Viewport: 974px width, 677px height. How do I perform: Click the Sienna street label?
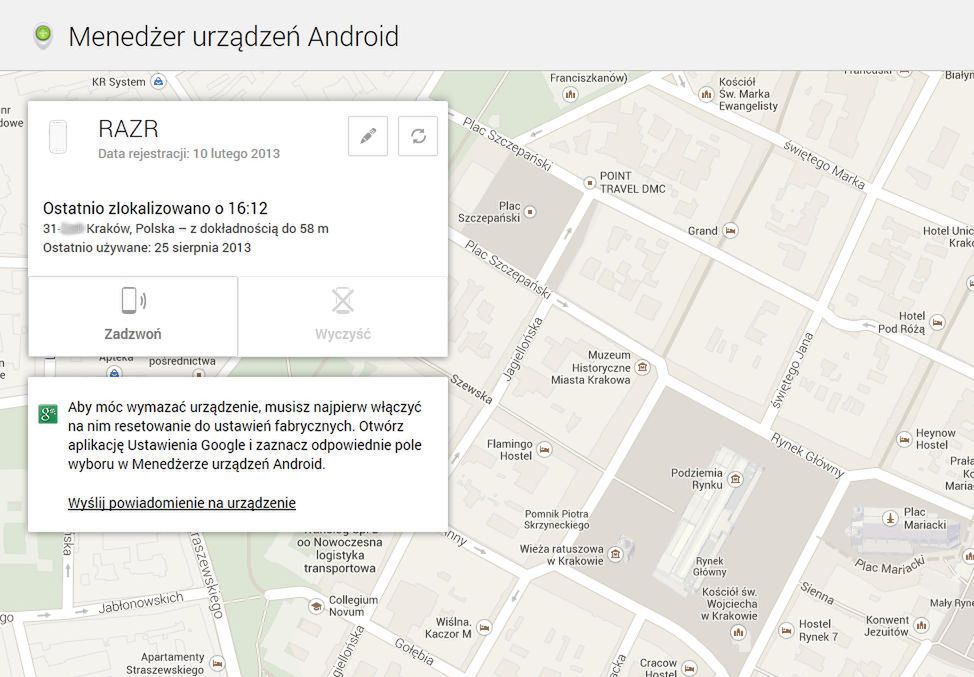tap(817, 593)
